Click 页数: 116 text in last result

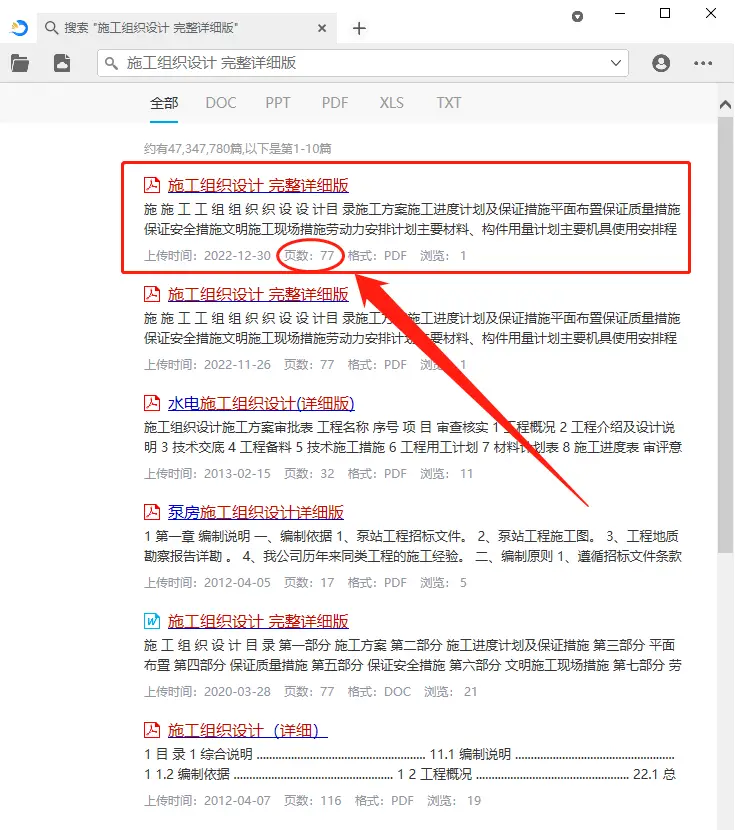(312, 801)
